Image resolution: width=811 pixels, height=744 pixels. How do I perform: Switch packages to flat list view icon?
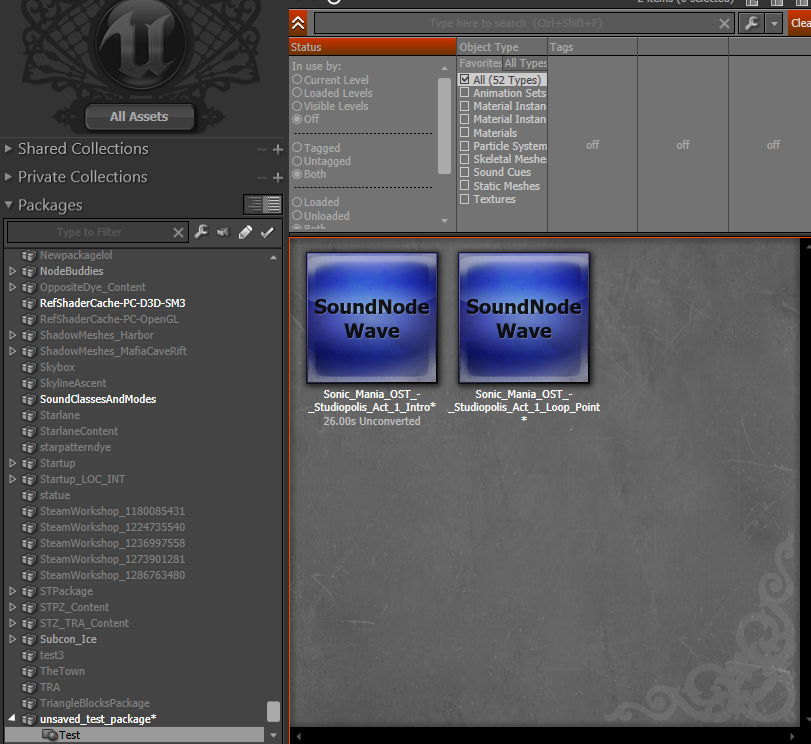point(273,204)
